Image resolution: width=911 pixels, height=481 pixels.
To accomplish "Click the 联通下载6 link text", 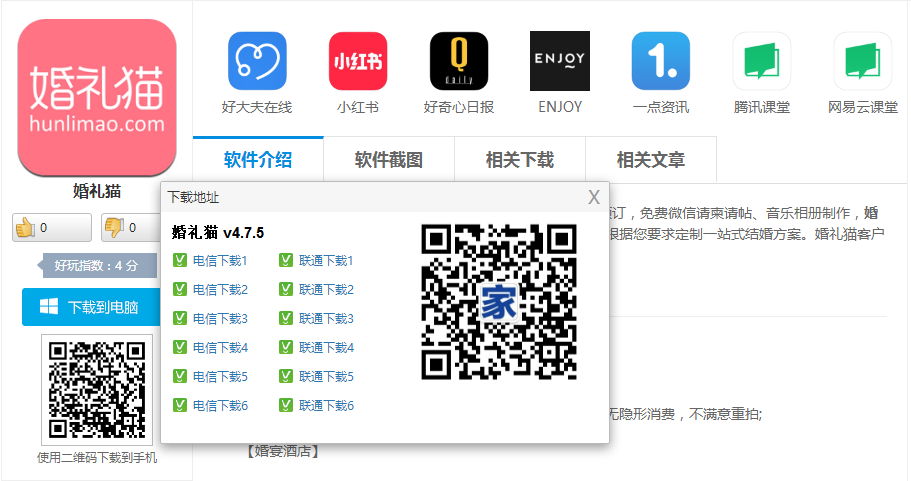I will (326, 406).
